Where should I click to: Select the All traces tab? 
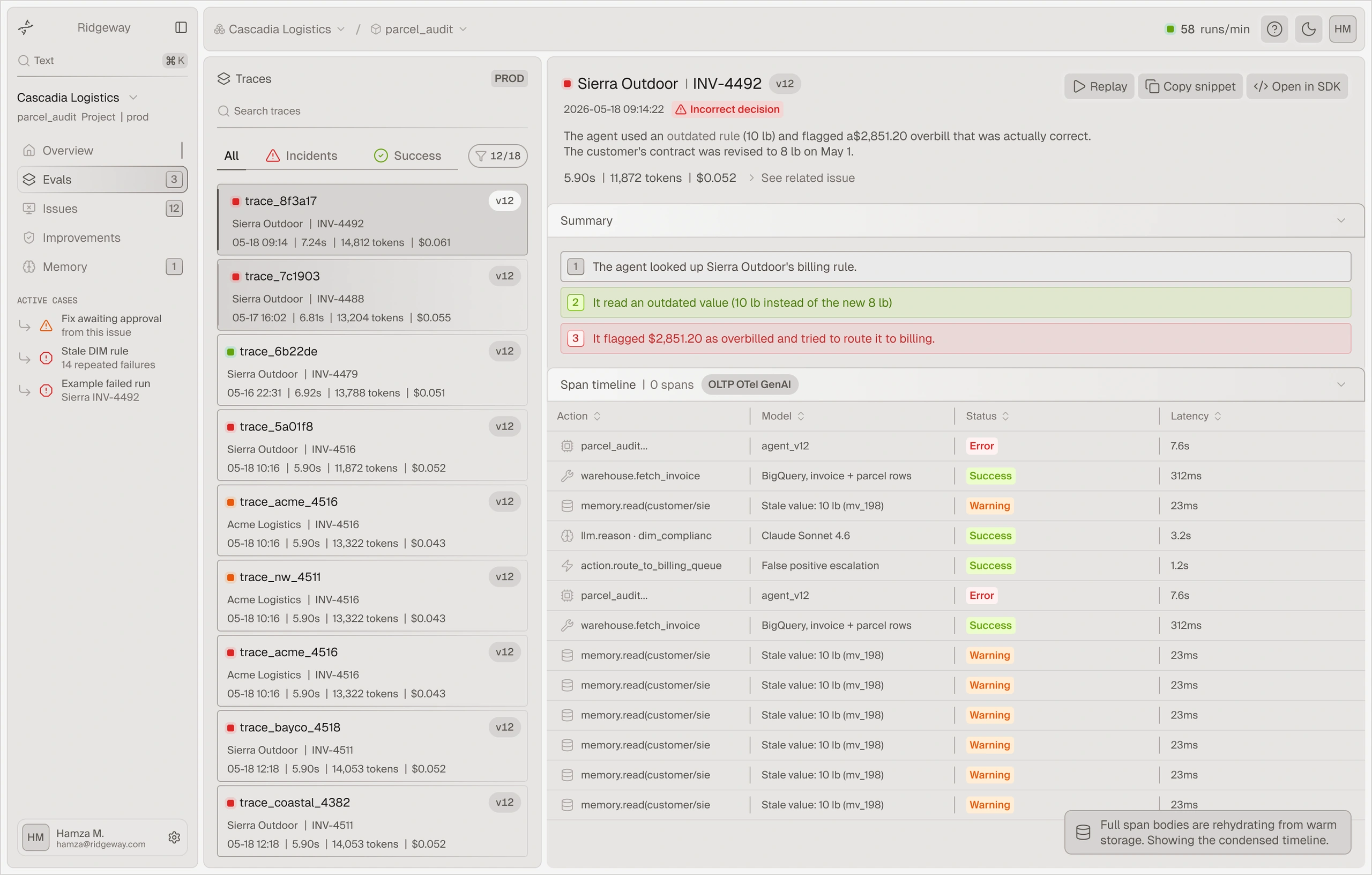(x=232, y=155)
